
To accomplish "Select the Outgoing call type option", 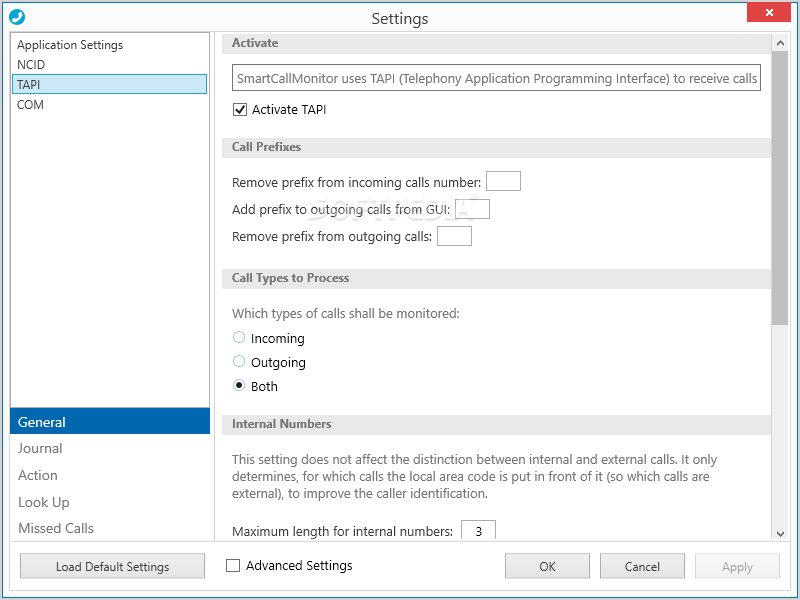I will click(239, 361).
